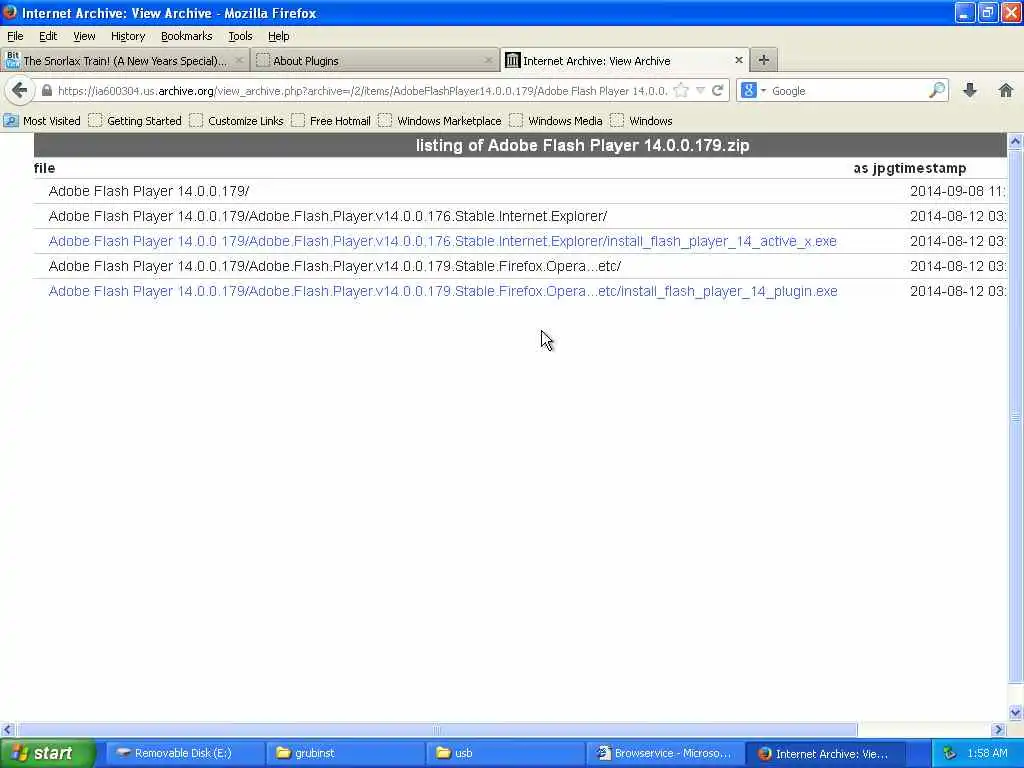Image resolution: width=1024 pixels, height=768 pixels.
Task: Open the Free Hotmail bookmark
Action: click(331, 121)
